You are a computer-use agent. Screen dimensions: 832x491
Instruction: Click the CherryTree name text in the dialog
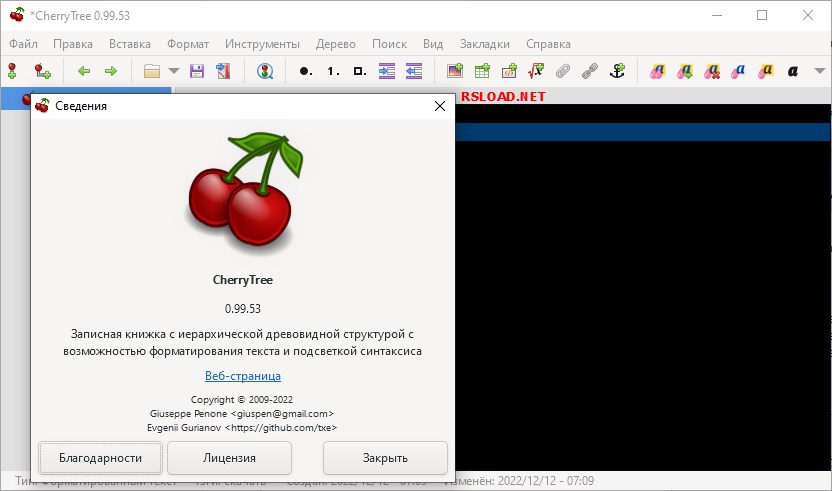242,280
